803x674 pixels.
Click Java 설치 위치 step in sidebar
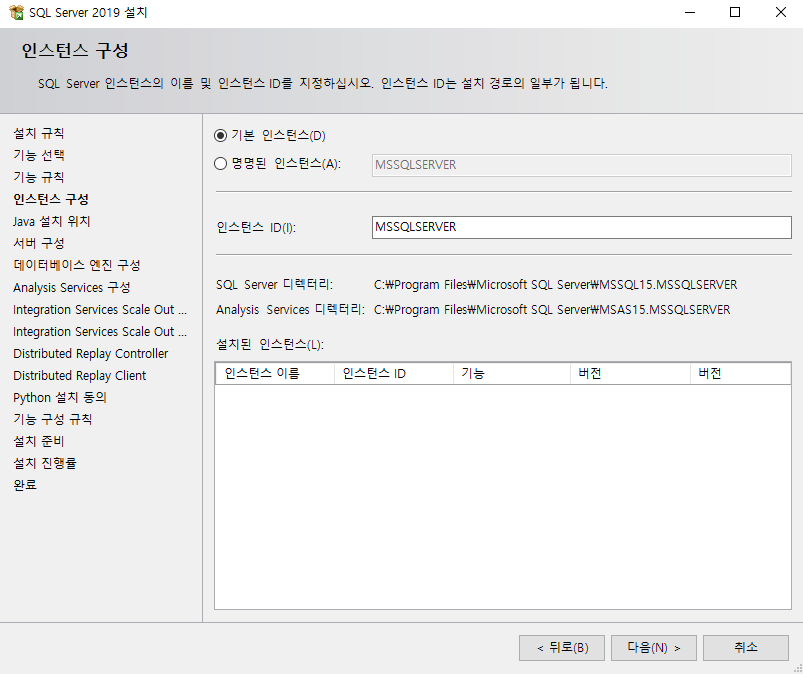tap(52, 221)
